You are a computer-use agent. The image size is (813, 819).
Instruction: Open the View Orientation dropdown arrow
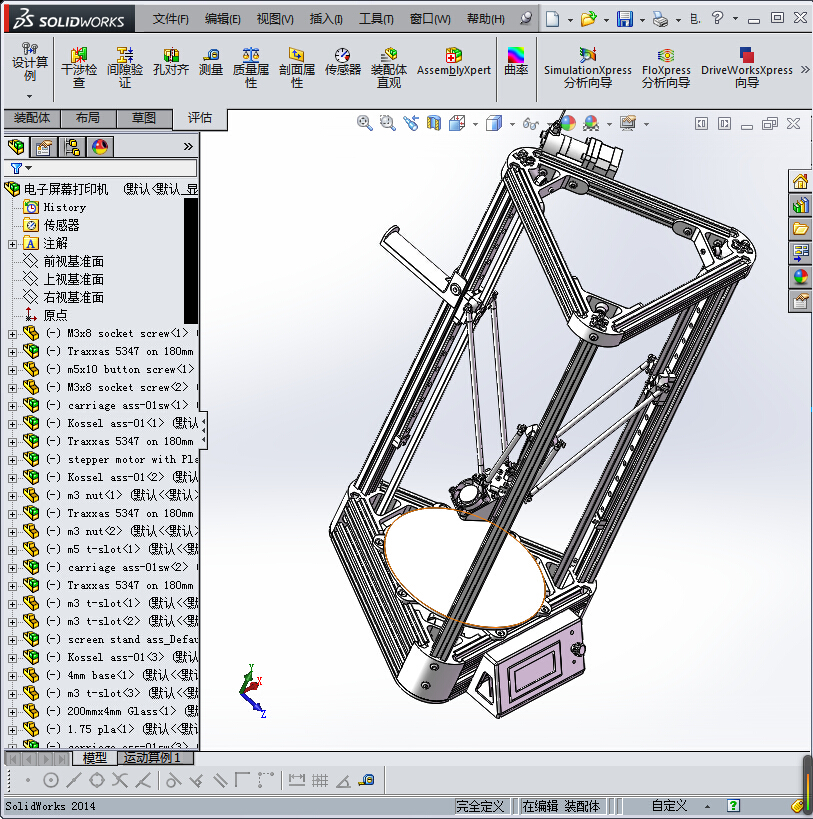(x=475, y=124)
